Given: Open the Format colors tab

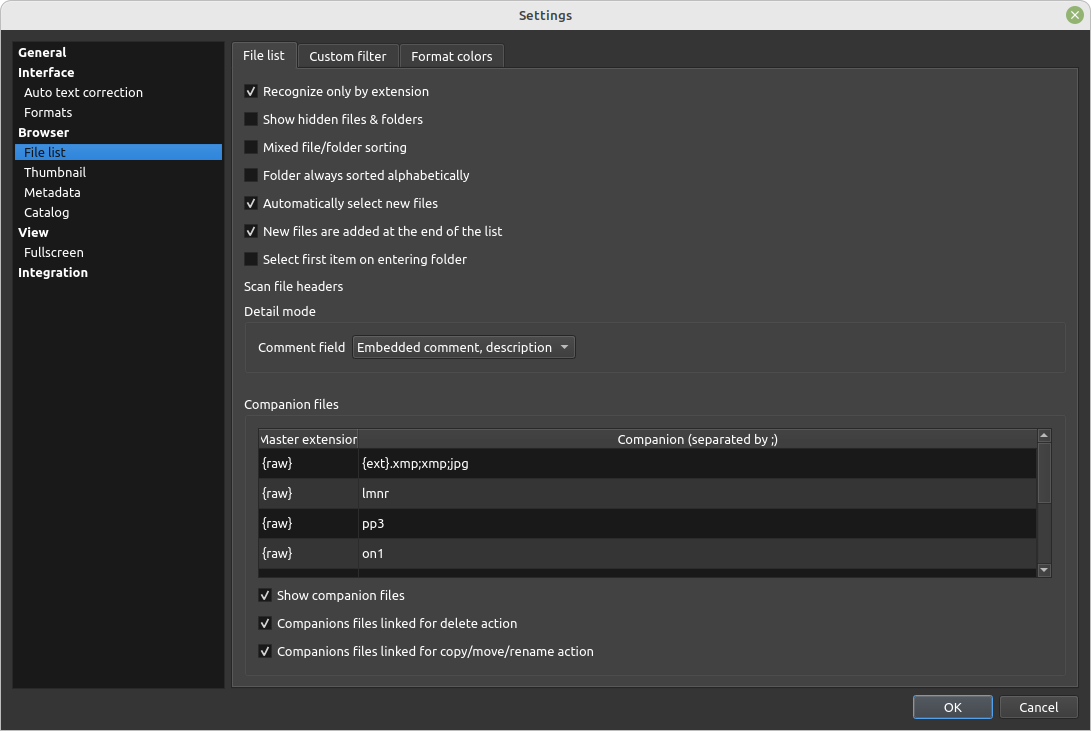Looking at the screenshot, I should click(451, 57).
